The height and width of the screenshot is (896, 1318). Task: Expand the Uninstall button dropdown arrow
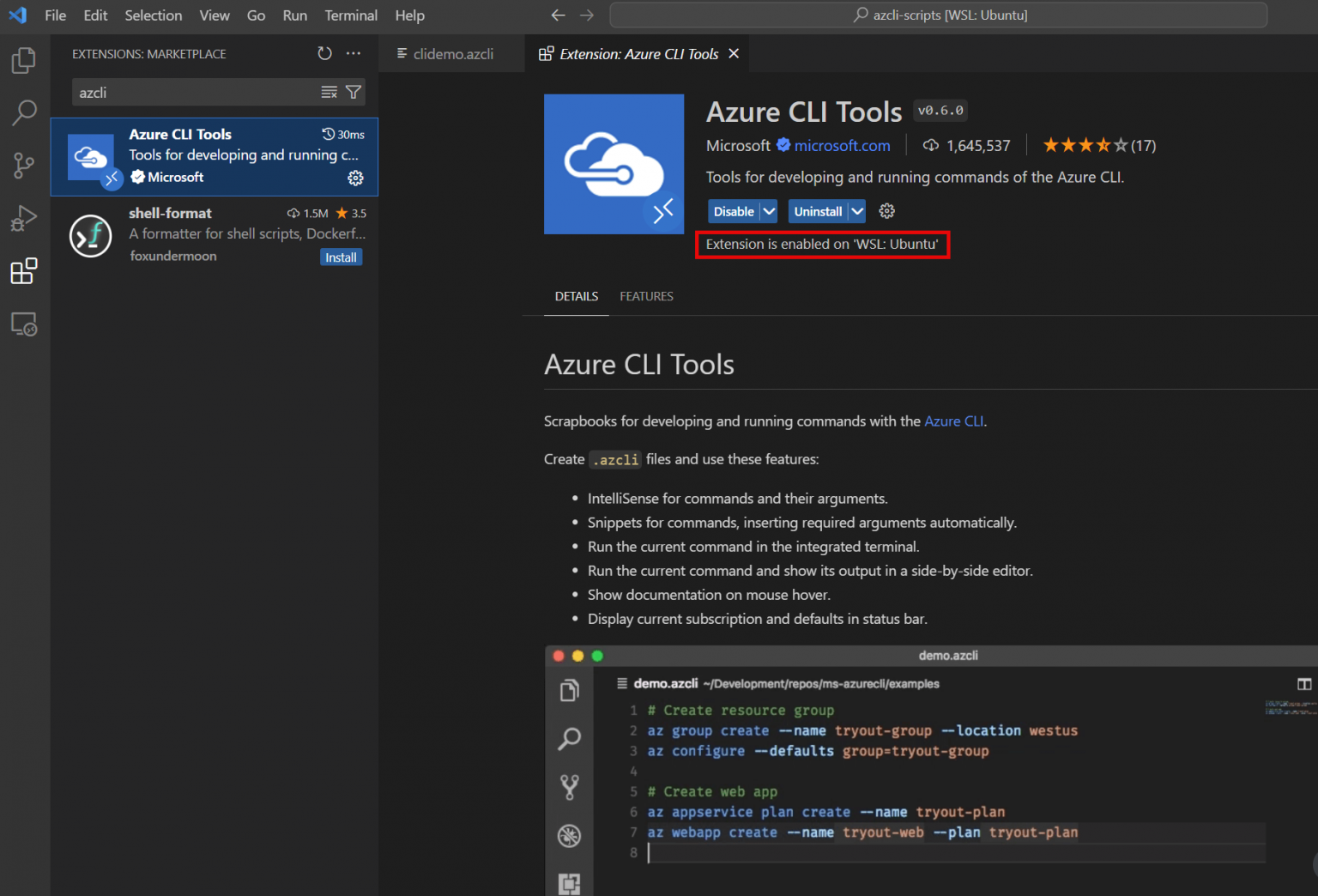[x=857, y=210]
